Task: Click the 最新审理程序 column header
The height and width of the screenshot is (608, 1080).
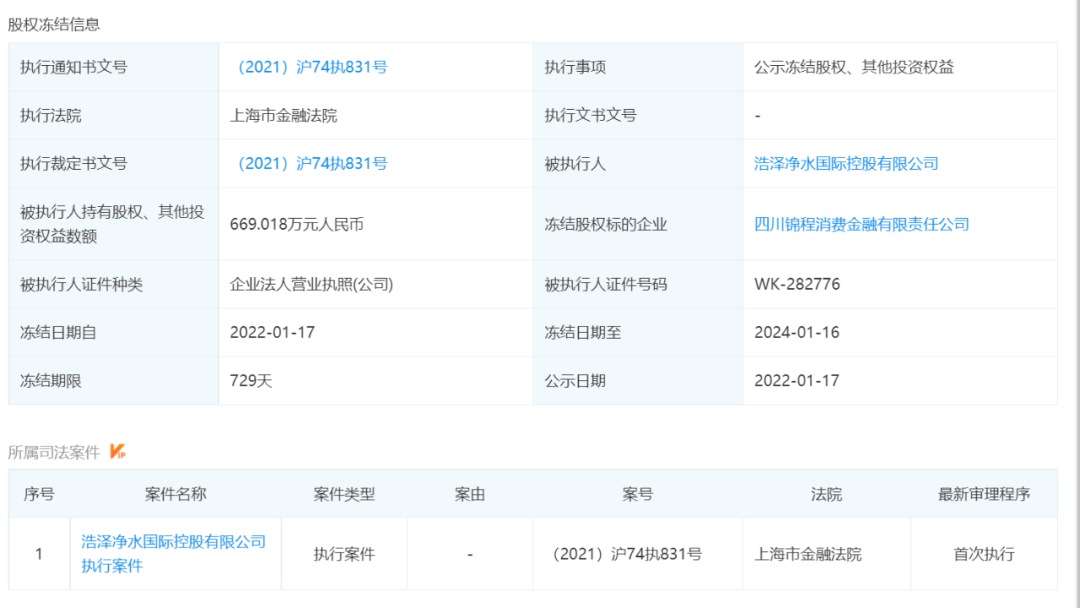Action: coord(984,494)
